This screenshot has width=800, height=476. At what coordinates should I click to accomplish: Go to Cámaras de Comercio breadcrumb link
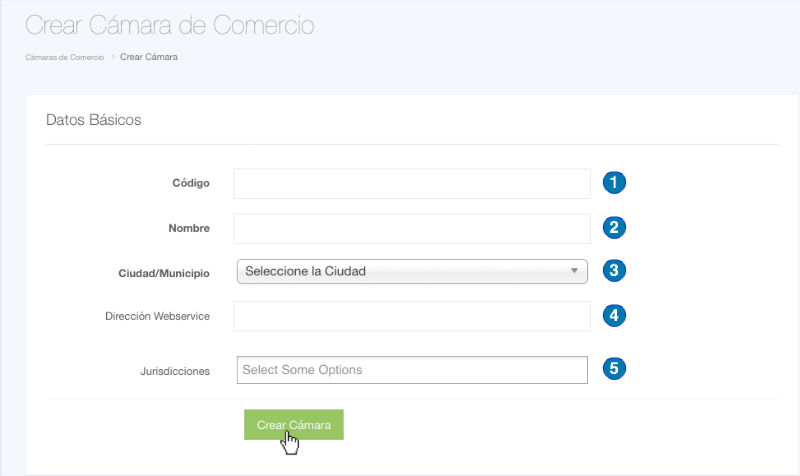(65, 57)
